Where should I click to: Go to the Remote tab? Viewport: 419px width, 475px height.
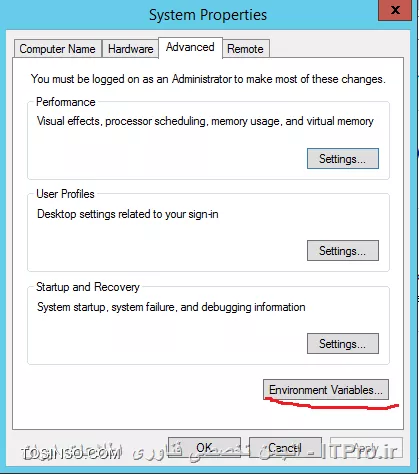(246, 49)
